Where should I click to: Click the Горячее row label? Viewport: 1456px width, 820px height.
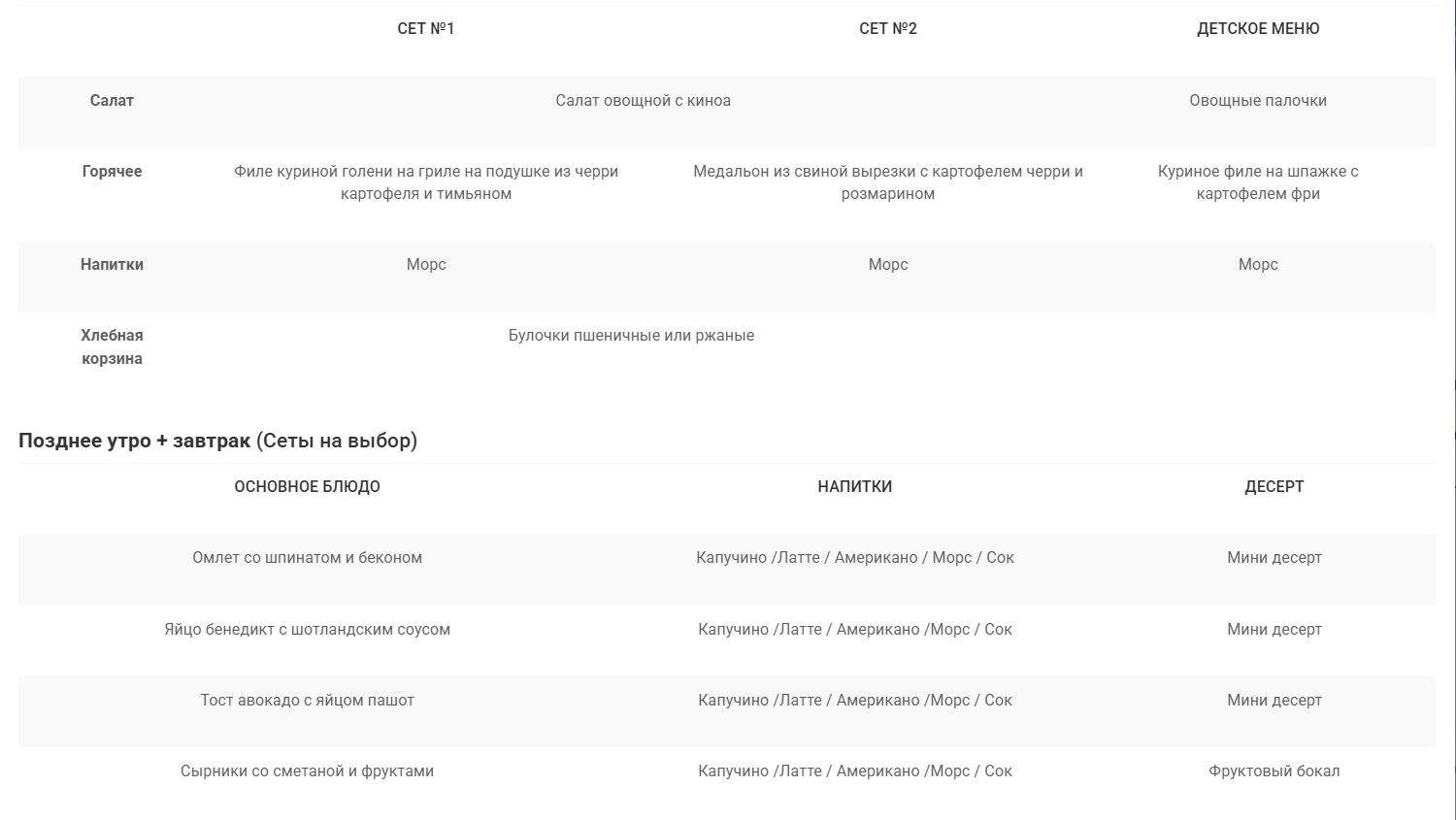pyautogui.click(x=112, y=171)
